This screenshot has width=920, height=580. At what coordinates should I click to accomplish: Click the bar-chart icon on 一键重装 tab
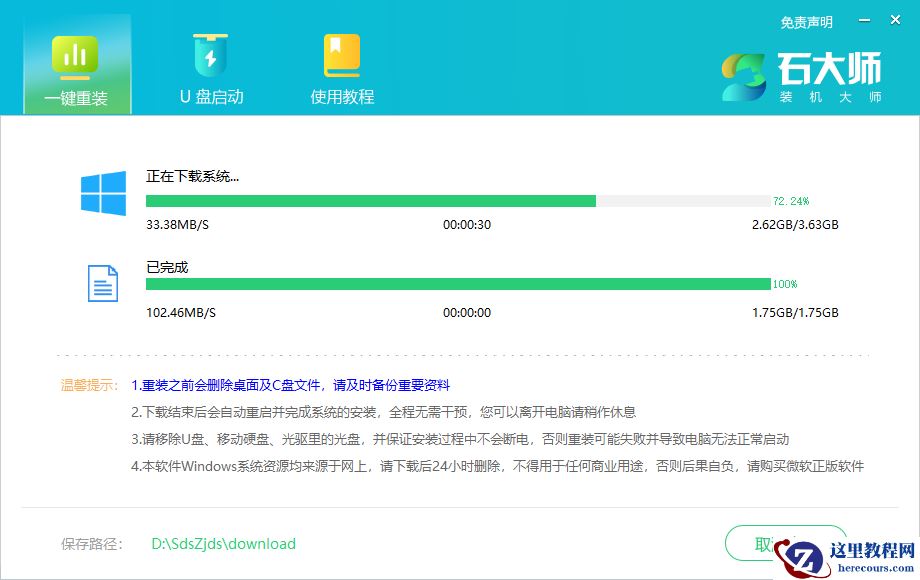tap(77, 55)
